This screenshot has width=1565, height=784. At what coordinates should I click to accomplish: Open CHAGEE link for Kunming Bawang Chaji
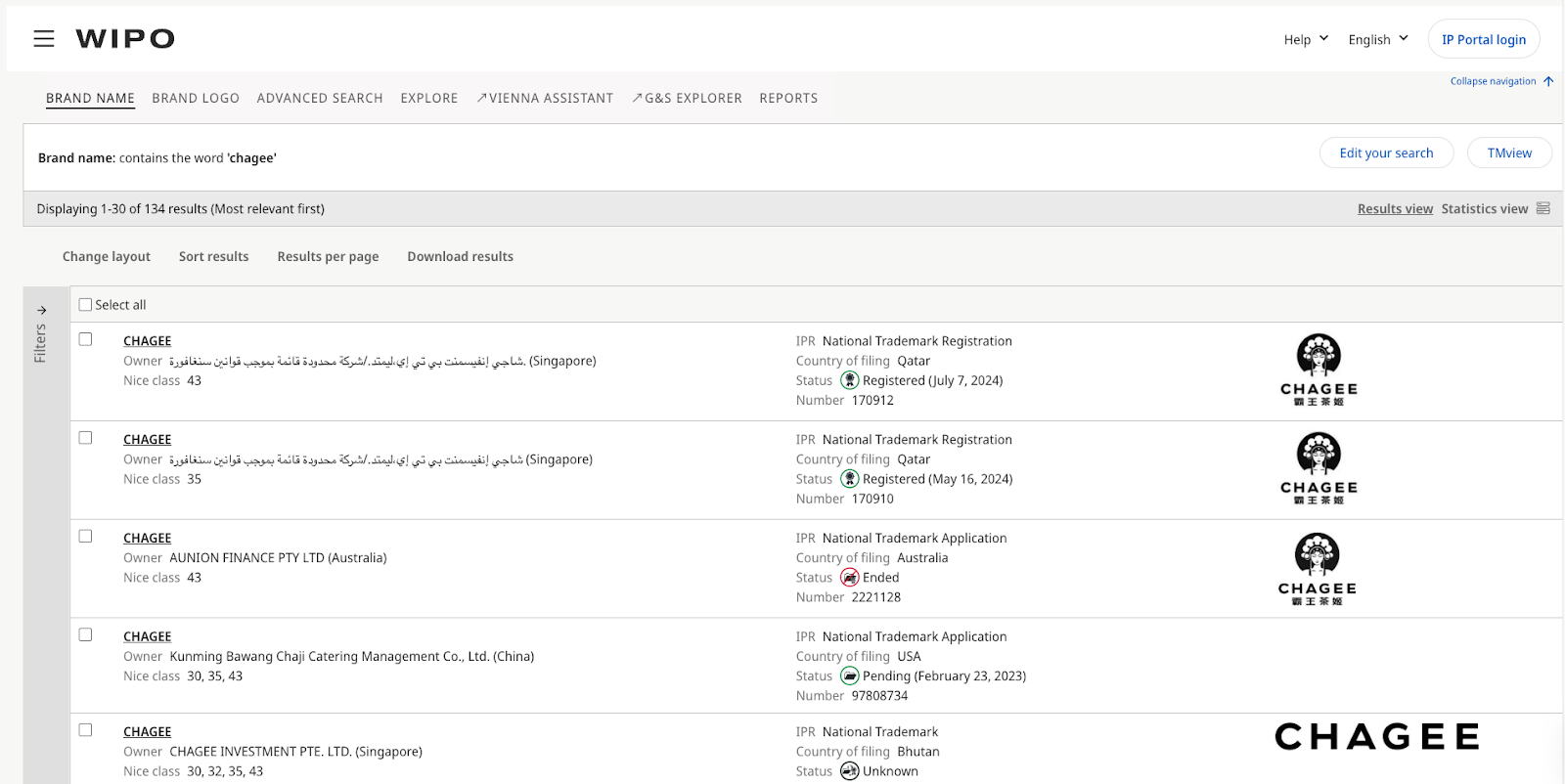click(x=147, y=636)
